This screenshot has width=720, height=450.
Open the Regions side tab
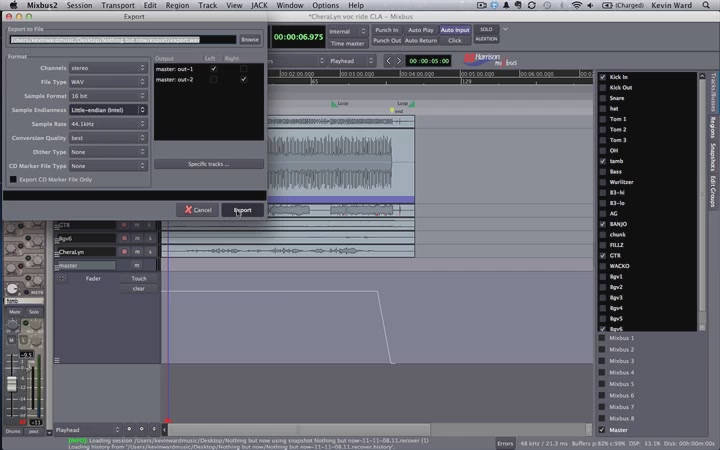click(713, 127)
